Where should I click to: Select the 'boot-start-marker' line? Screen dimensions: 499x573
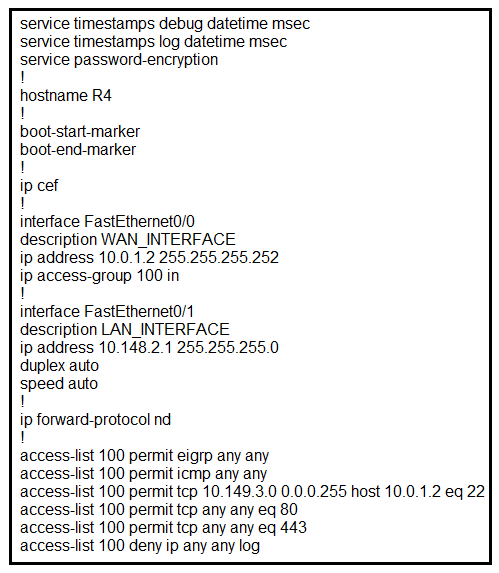point(80,132)
